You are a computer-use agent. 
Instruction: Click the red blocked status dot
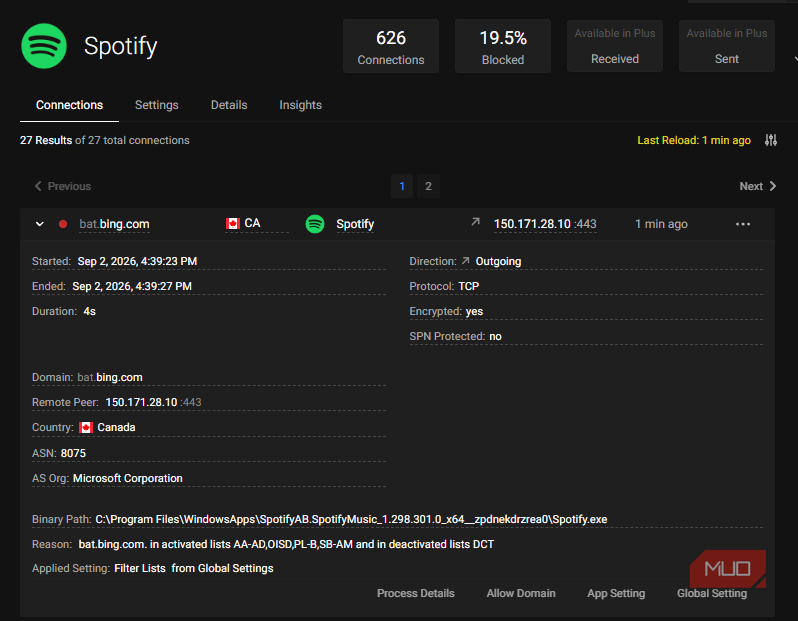(x=63, y=224)
